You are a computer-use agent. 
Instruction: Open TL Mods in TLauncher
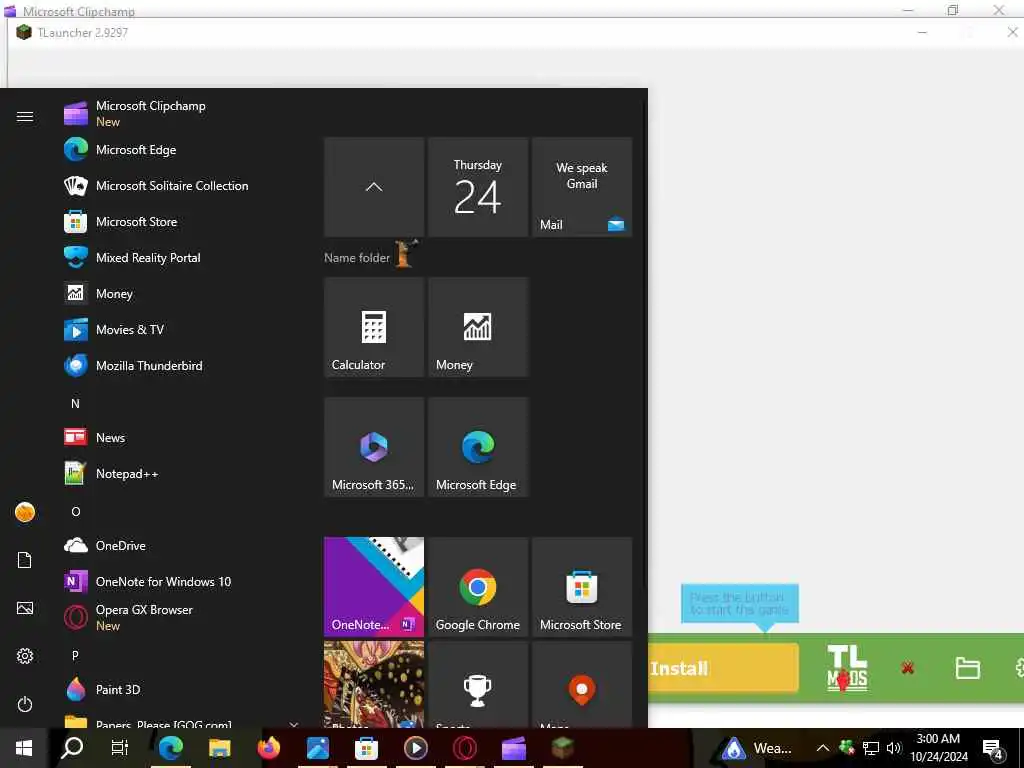(847, 667)
